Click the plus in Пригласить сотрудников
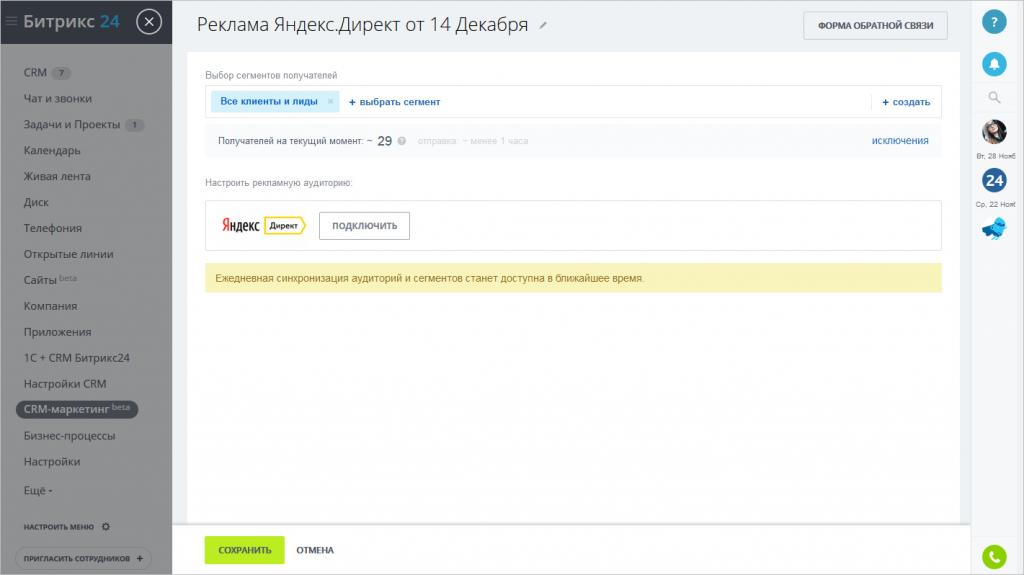 tap(140, 559)
